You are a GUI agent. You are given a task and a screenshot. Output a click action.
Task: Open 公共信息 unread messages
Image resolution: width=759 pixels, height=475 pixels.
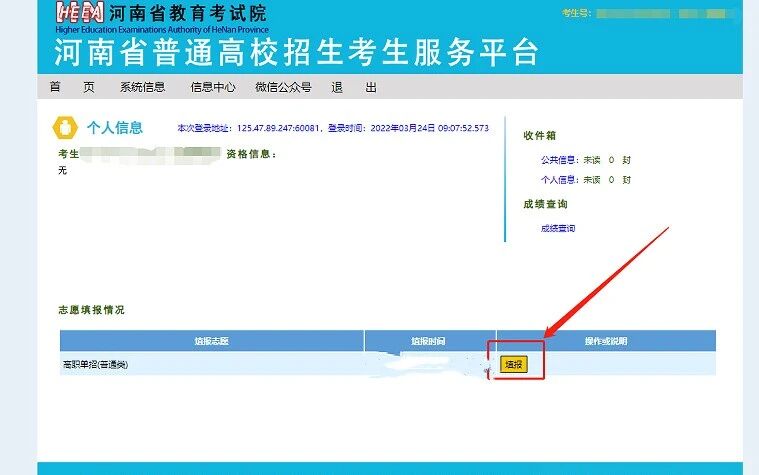pyautogui.click(x=559, y=160)
